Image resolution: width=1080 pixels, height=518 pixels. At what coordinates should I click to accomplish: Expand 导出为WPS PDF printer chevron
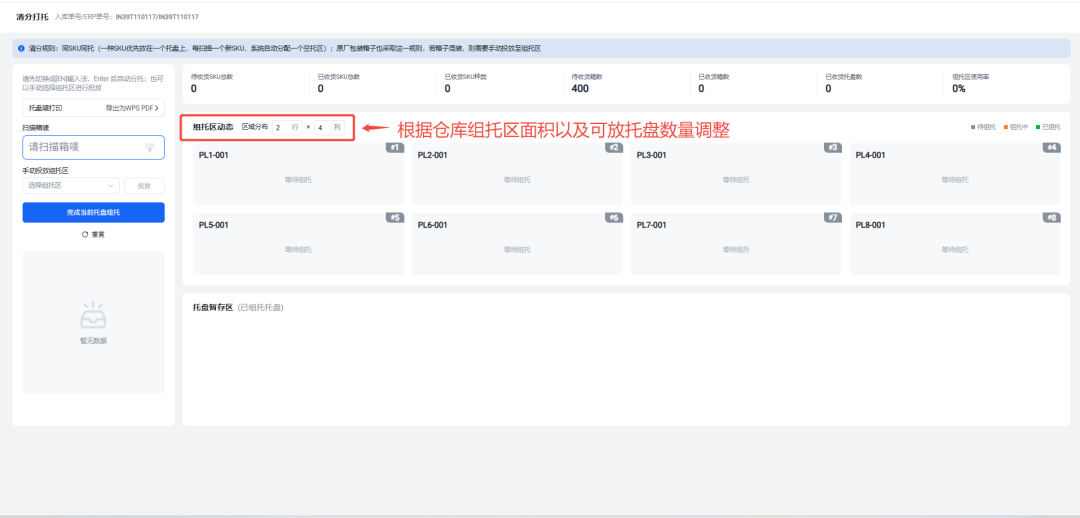point(157,108)
